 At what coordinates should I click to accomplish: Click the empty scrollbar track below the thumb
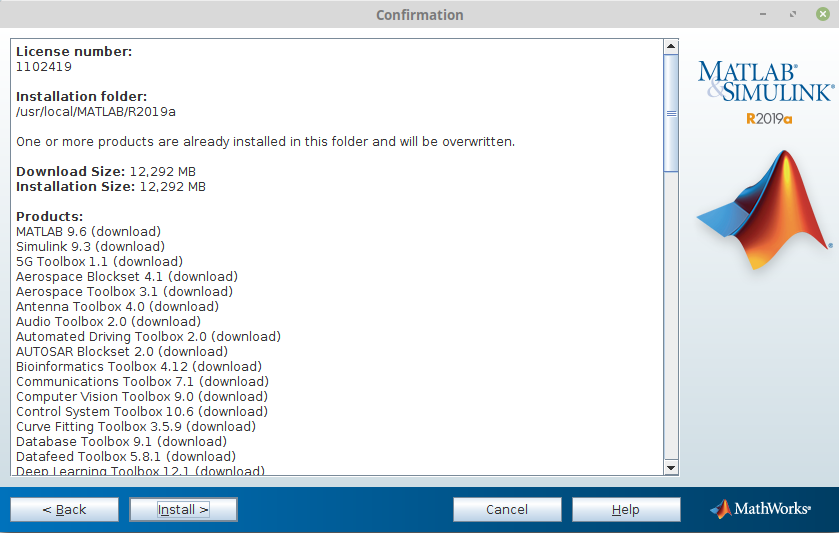(x=671, y=320)
